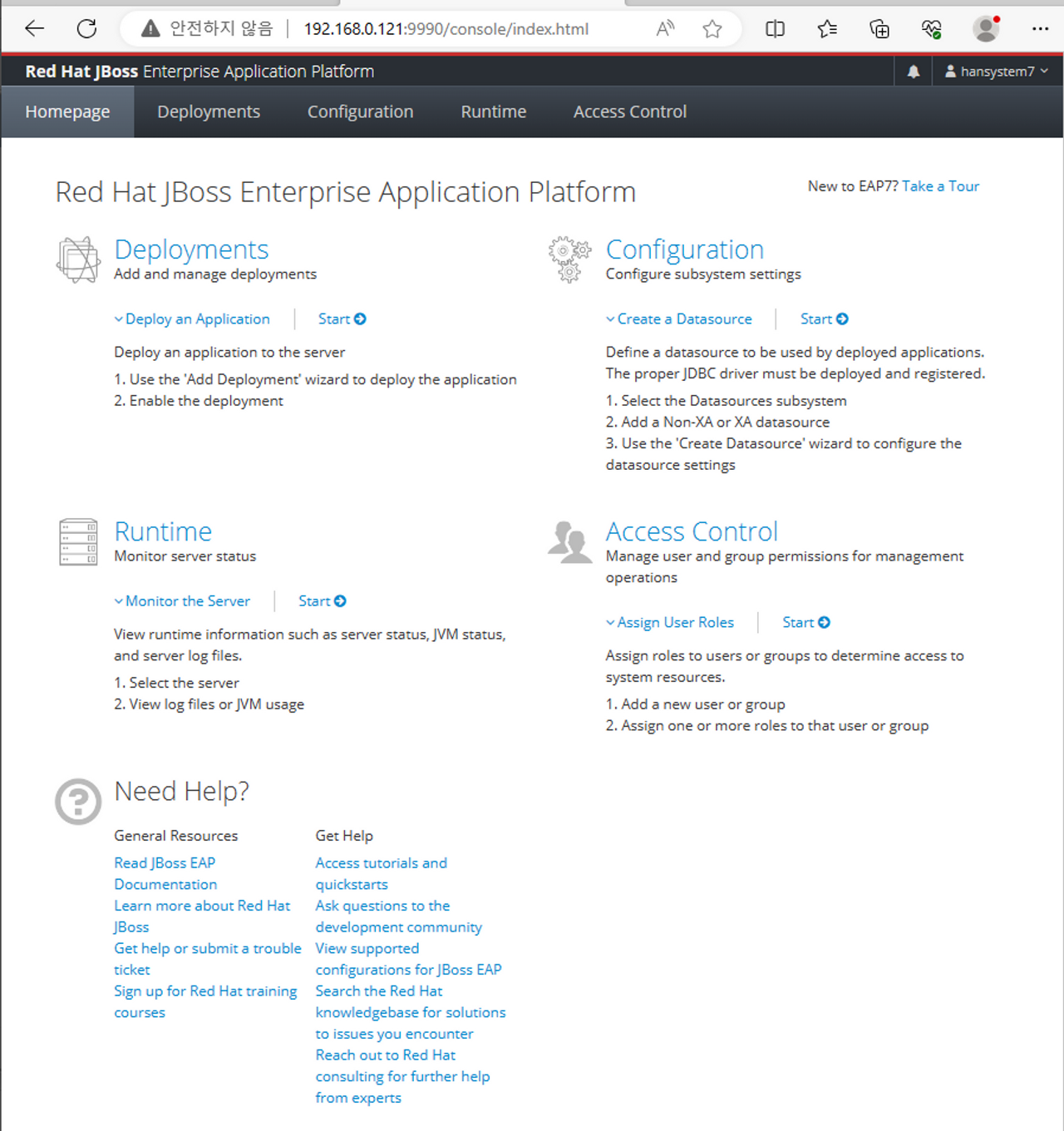Open the collections icon
The width and height of the screenshot is (1064, 1131).
[x=879, y=29]
